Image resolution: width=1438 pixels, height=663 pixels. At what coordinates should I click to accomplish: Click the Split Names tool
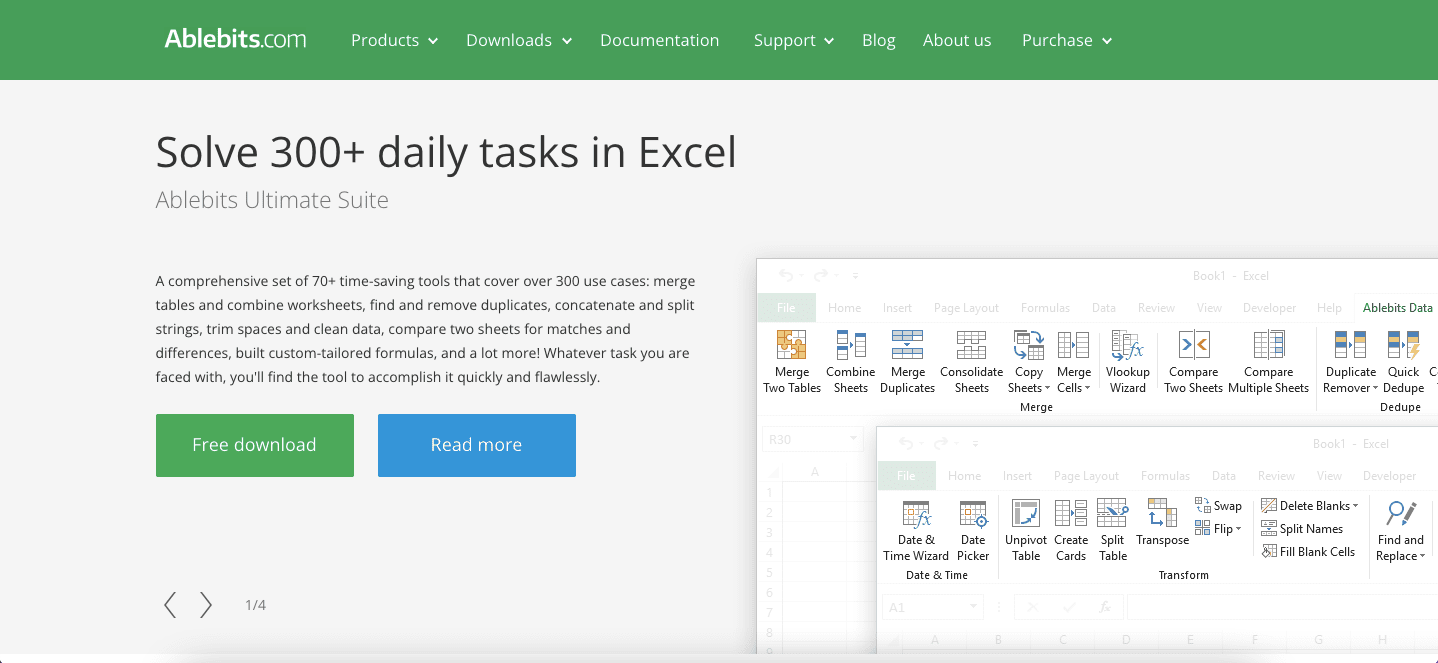1302,529
